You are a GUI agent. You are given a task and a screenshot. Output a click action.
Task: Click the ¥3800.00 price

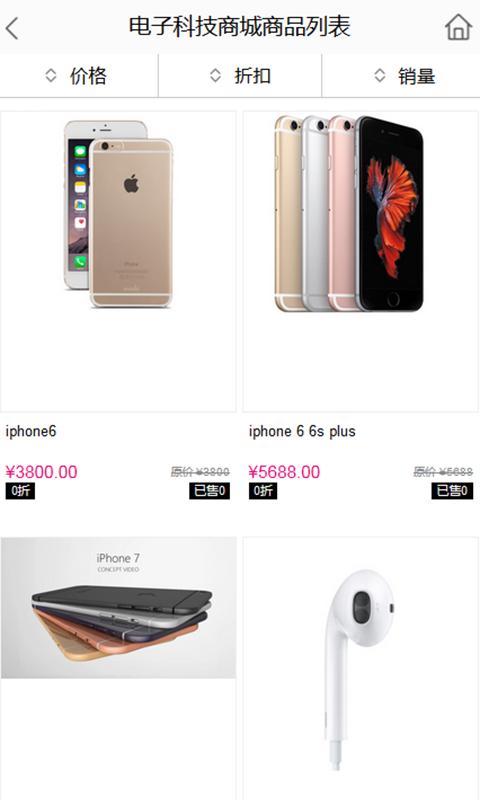click(x=41, y=471)
